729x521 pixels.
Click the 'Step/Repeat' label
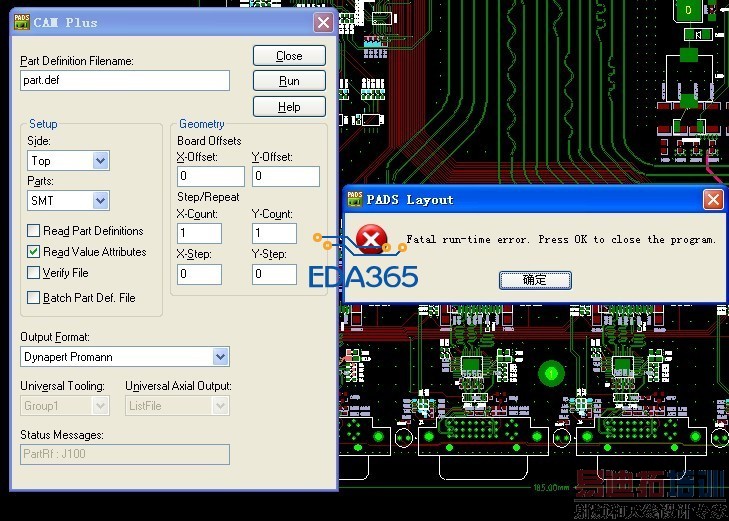tap(208, 197)
